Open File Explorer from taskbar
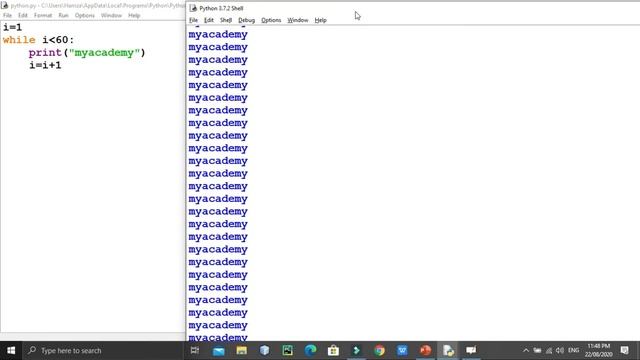The height and width of the screenshot is (360, 640). click(x=241, y=350)
